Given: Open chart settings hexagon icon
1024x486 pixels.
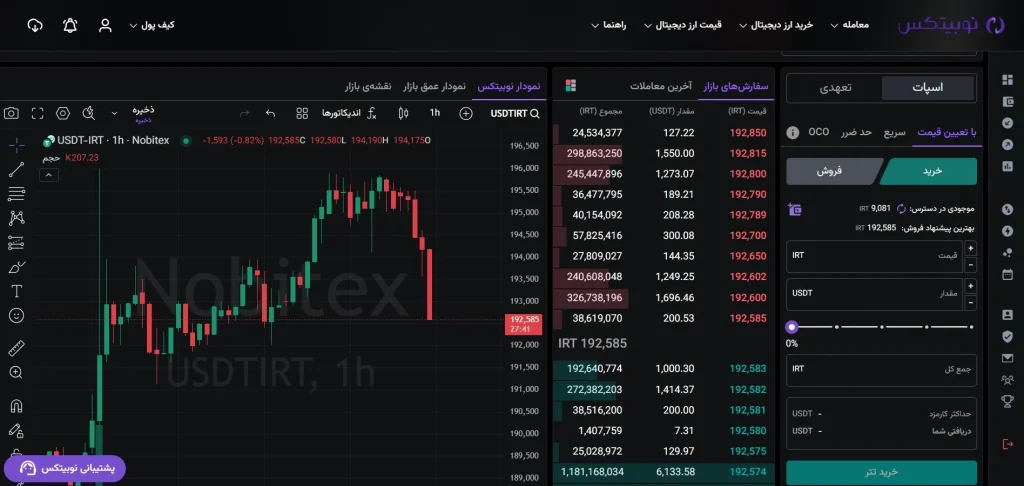Looking at the screenshot, I should 63,113.
